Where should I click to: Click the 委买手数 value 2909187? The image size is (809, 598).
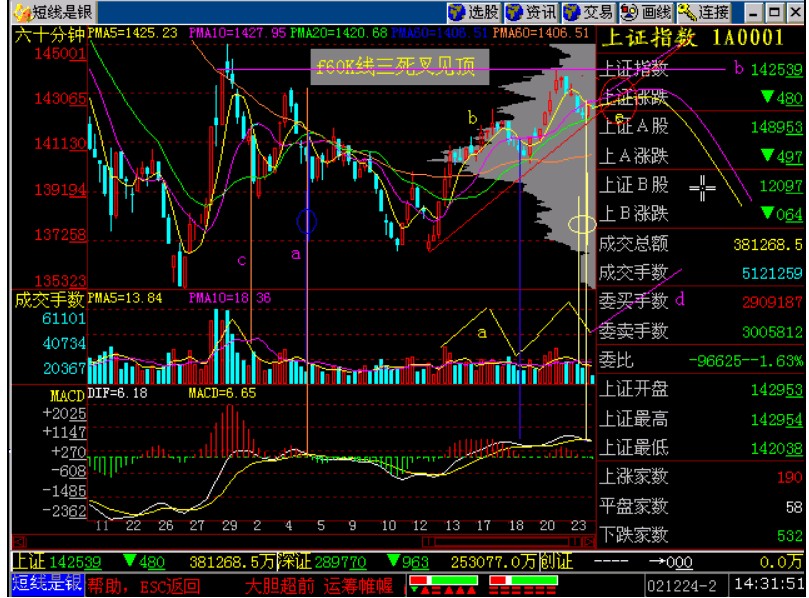[772, 302]
